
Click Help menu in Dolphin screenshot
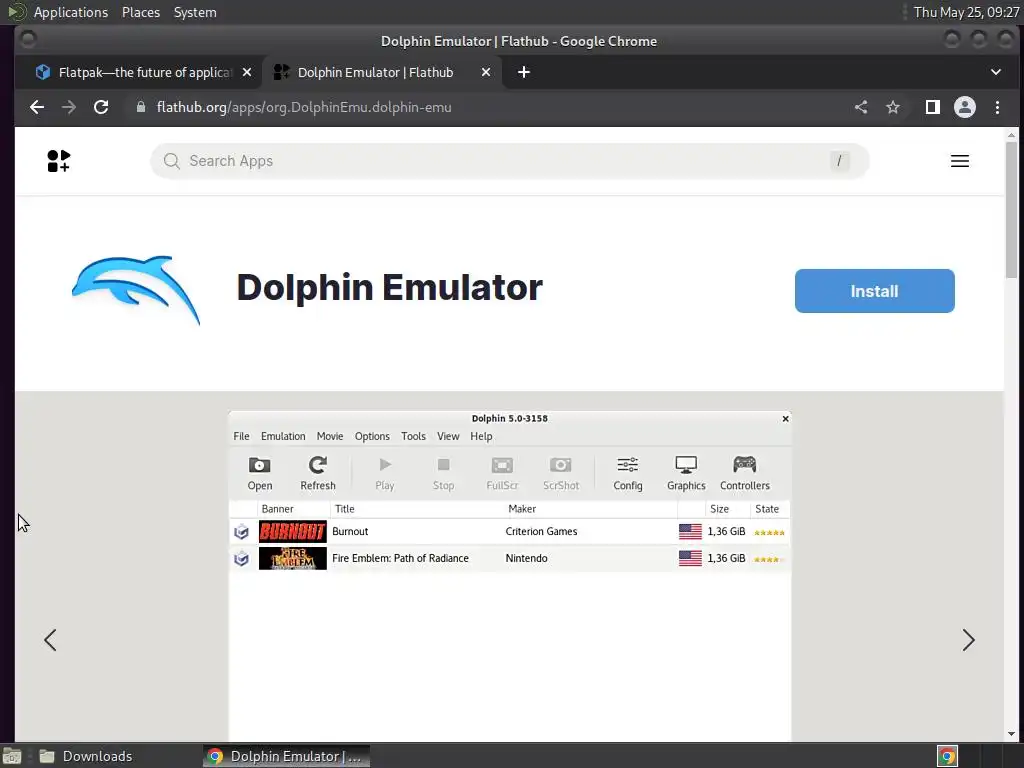[481, 436]
